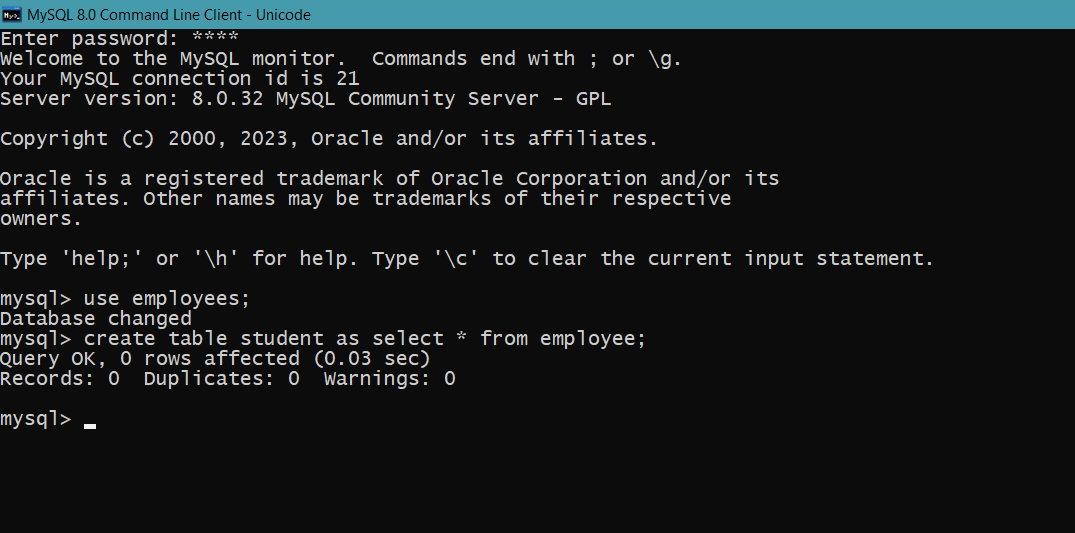Click the 'Records: 0' output text

coord(60,379)
